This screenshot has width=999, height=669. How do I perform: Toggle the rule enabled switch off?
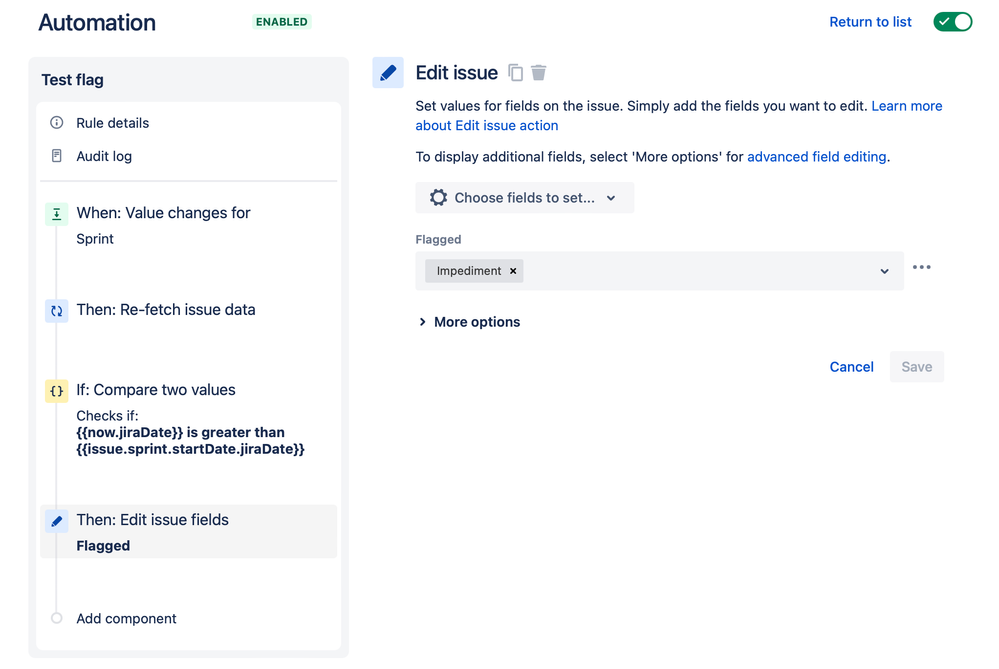point(952,22)
